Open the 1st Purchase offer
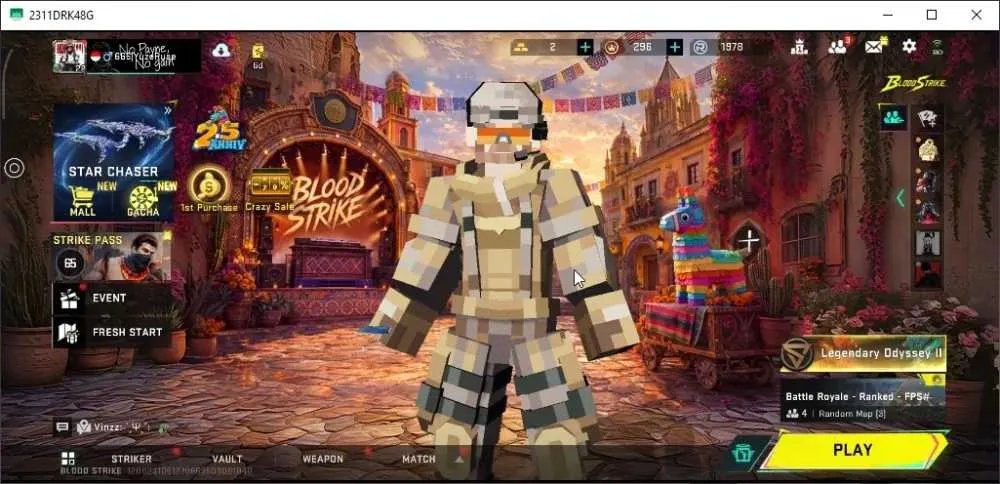The image size is (1000, 484). (209, 189)
